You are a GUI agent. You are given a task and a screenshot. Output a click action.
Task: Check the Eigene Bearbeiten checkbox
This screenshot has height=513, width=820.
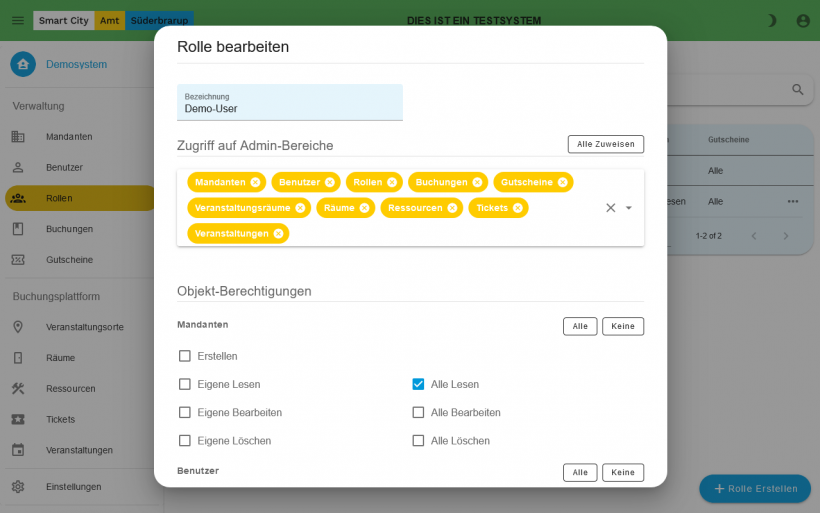coord(185,412)
